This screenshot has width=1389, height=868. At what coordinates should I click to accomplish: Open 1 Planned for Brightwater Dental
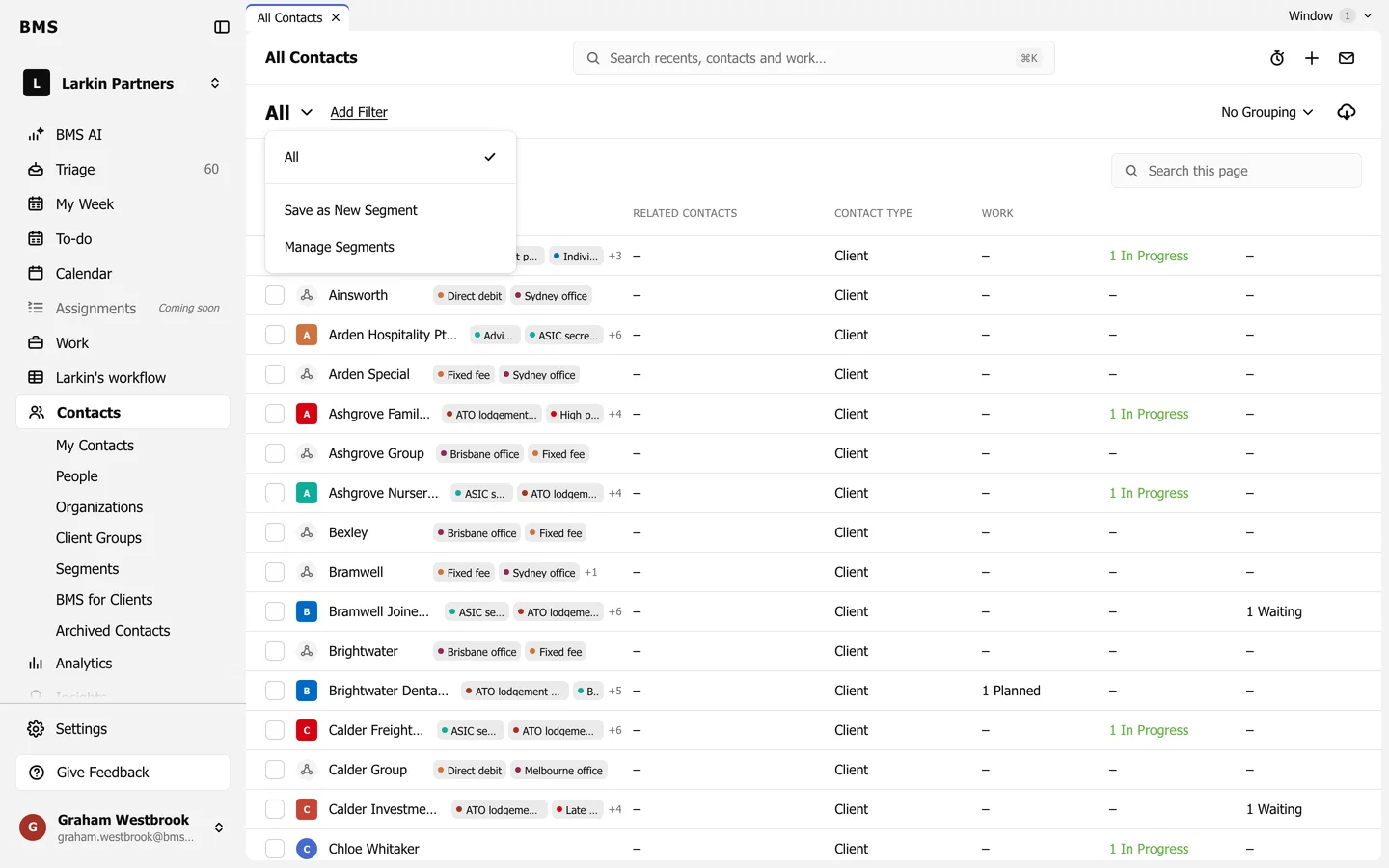[x=1011, y=691]
